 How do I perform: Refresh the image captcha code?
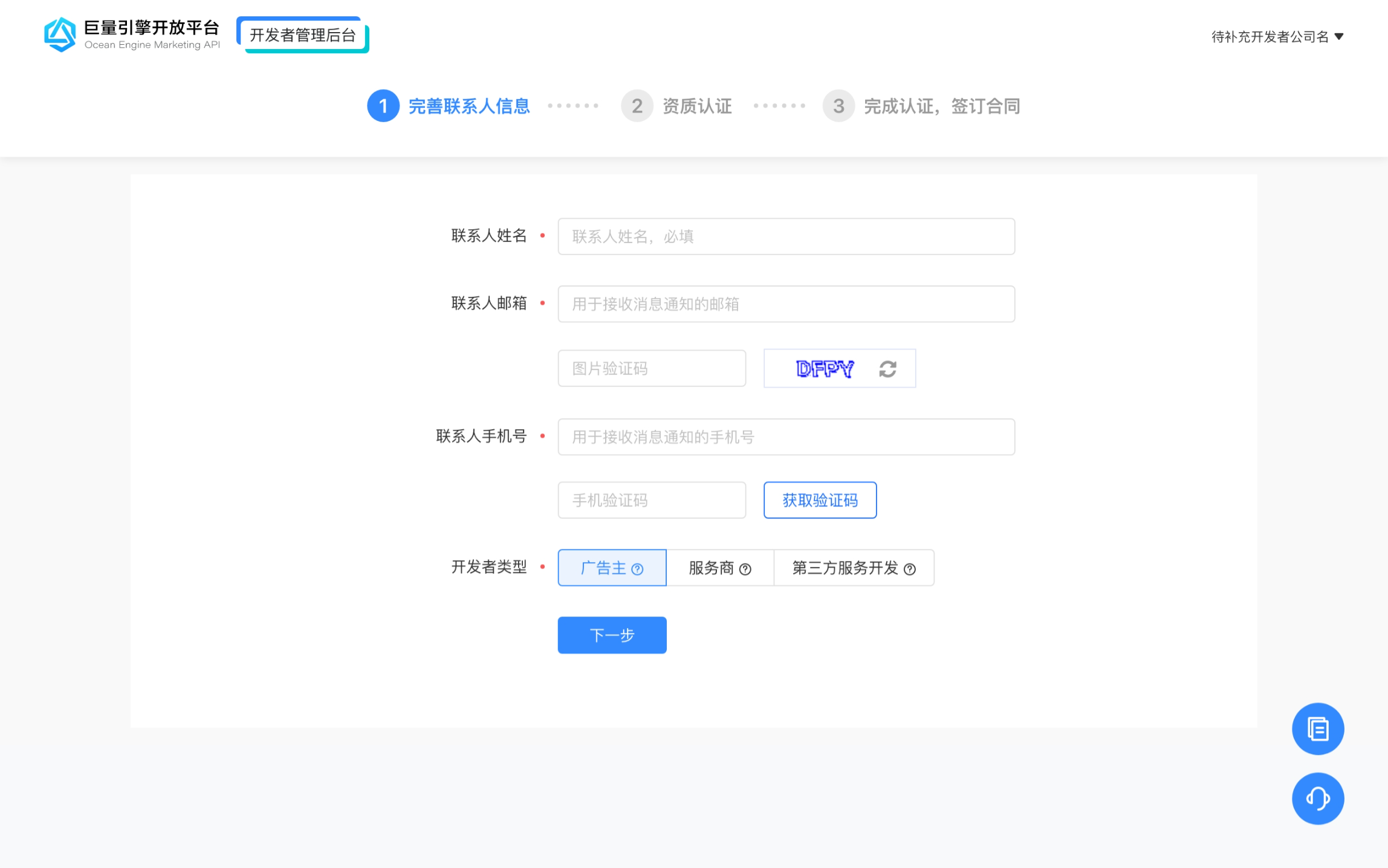click(886, 368)
